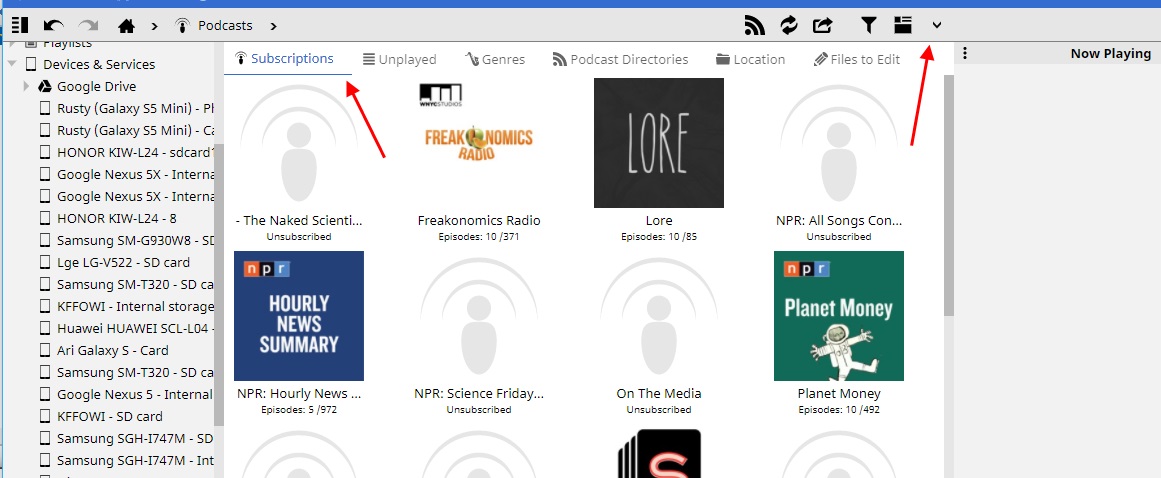1161x478 pixels.
Task: Switch to the Unplayed tab
Action: 399,59
